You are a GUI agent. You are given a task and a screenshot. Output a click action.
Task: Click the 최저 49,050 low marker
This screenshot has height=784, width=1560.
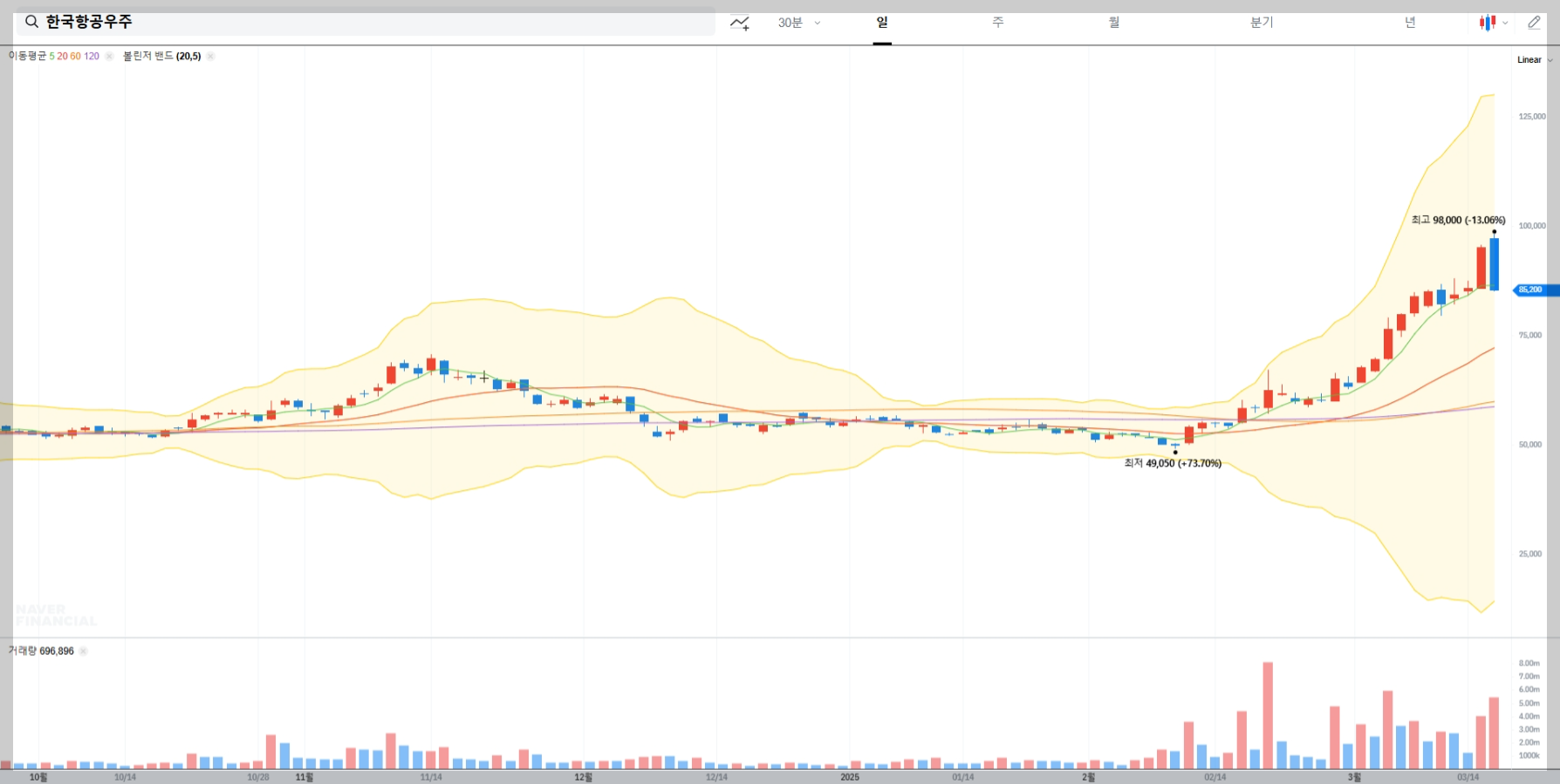[1172, 463]
